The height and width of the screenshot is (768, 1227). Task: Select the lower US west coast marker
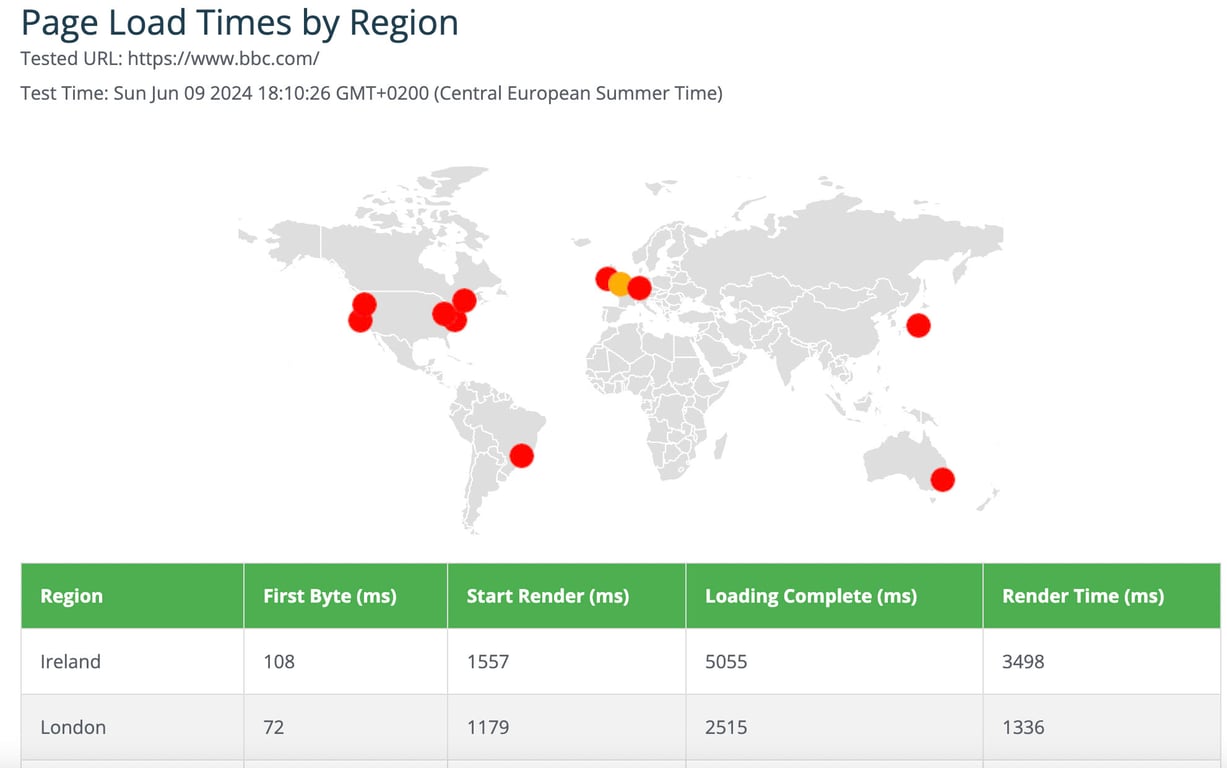click(x=360, y=320)
